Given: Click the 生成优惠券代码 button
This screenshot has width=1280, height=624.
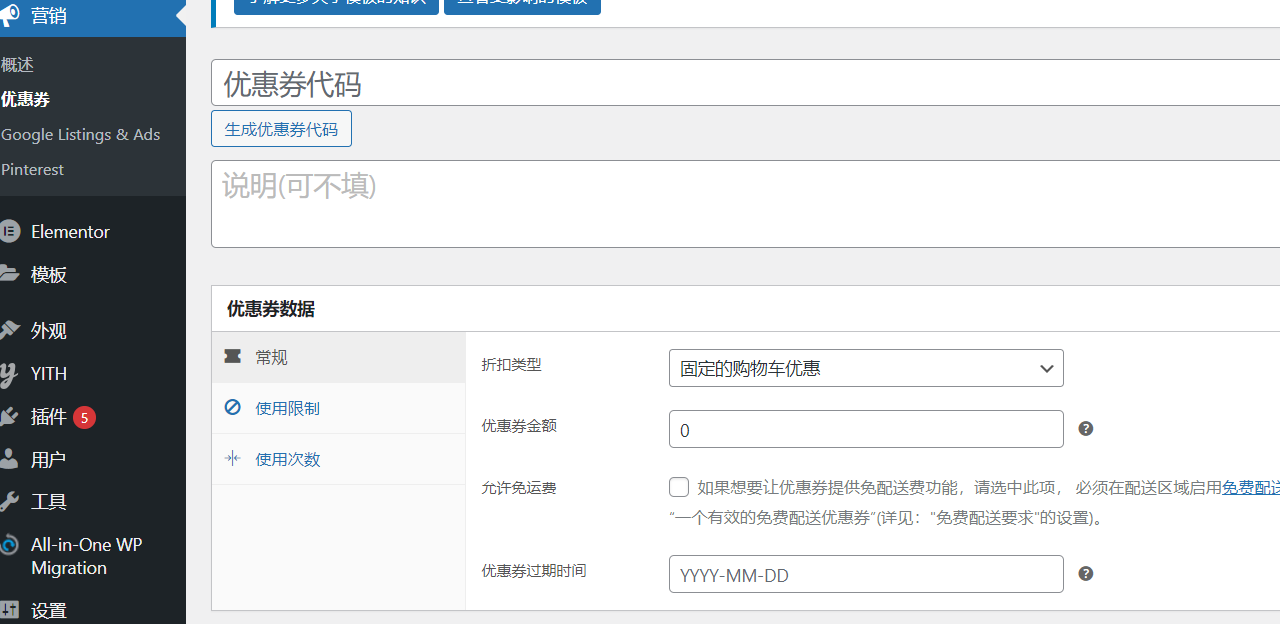Looking at the screenshot, I should 281,129.
